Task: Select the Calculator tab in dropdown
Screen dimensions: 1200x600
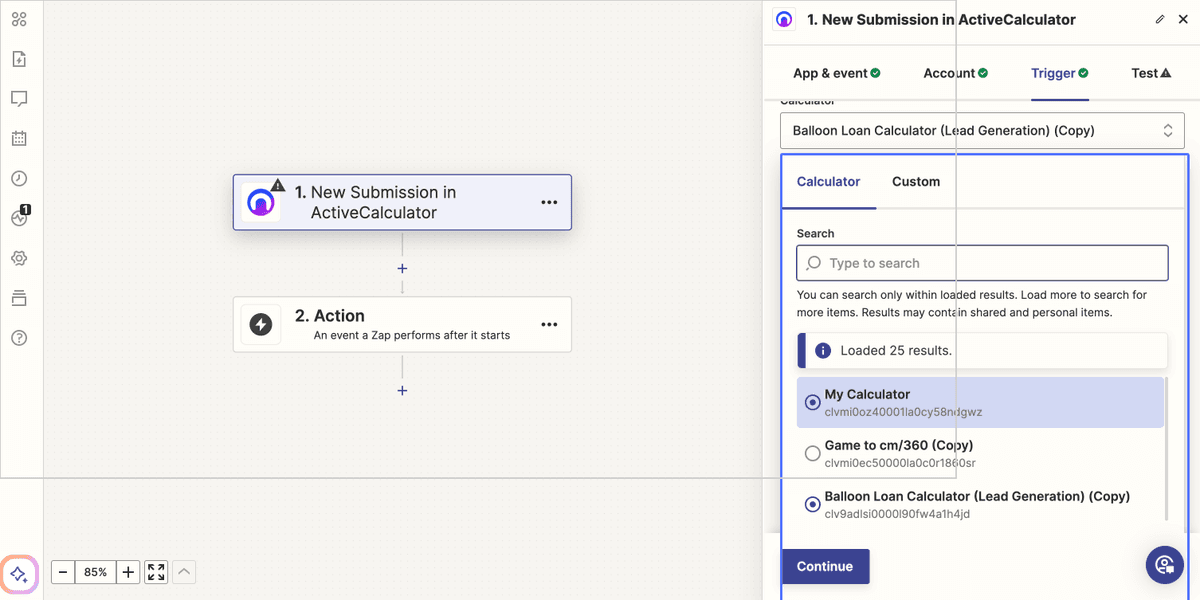Action: click(x=828, y=181)
